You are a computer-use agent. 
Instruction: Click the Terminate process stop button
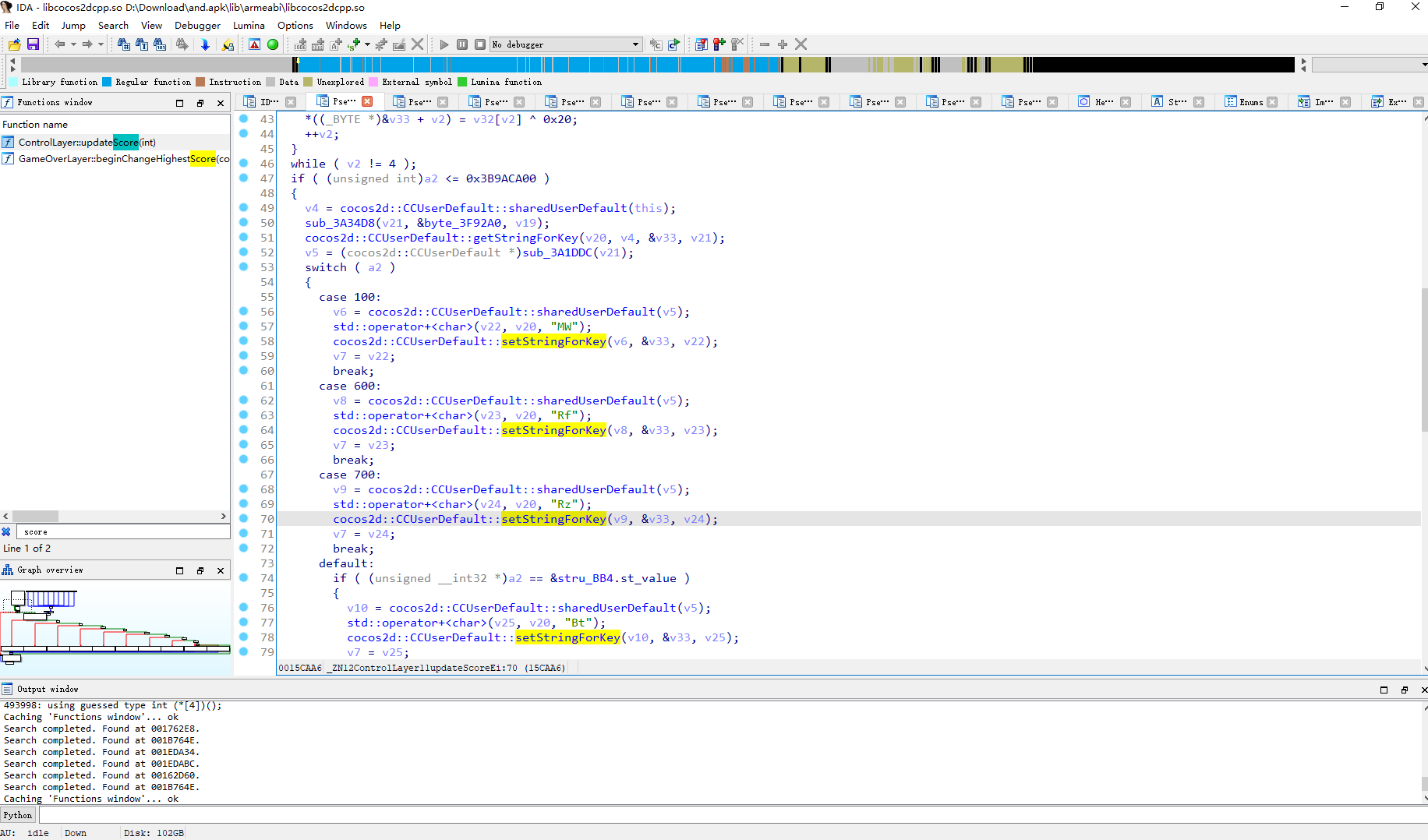[480, 44]
